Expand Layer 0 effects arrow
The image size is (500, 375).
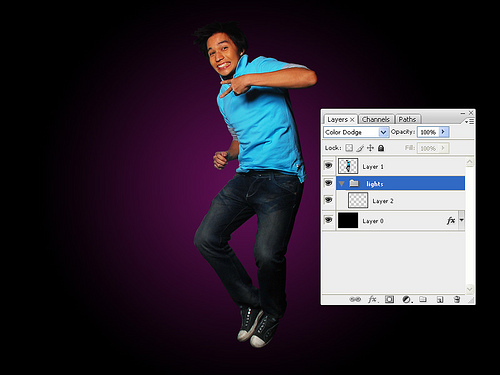(x=462, y=220)
